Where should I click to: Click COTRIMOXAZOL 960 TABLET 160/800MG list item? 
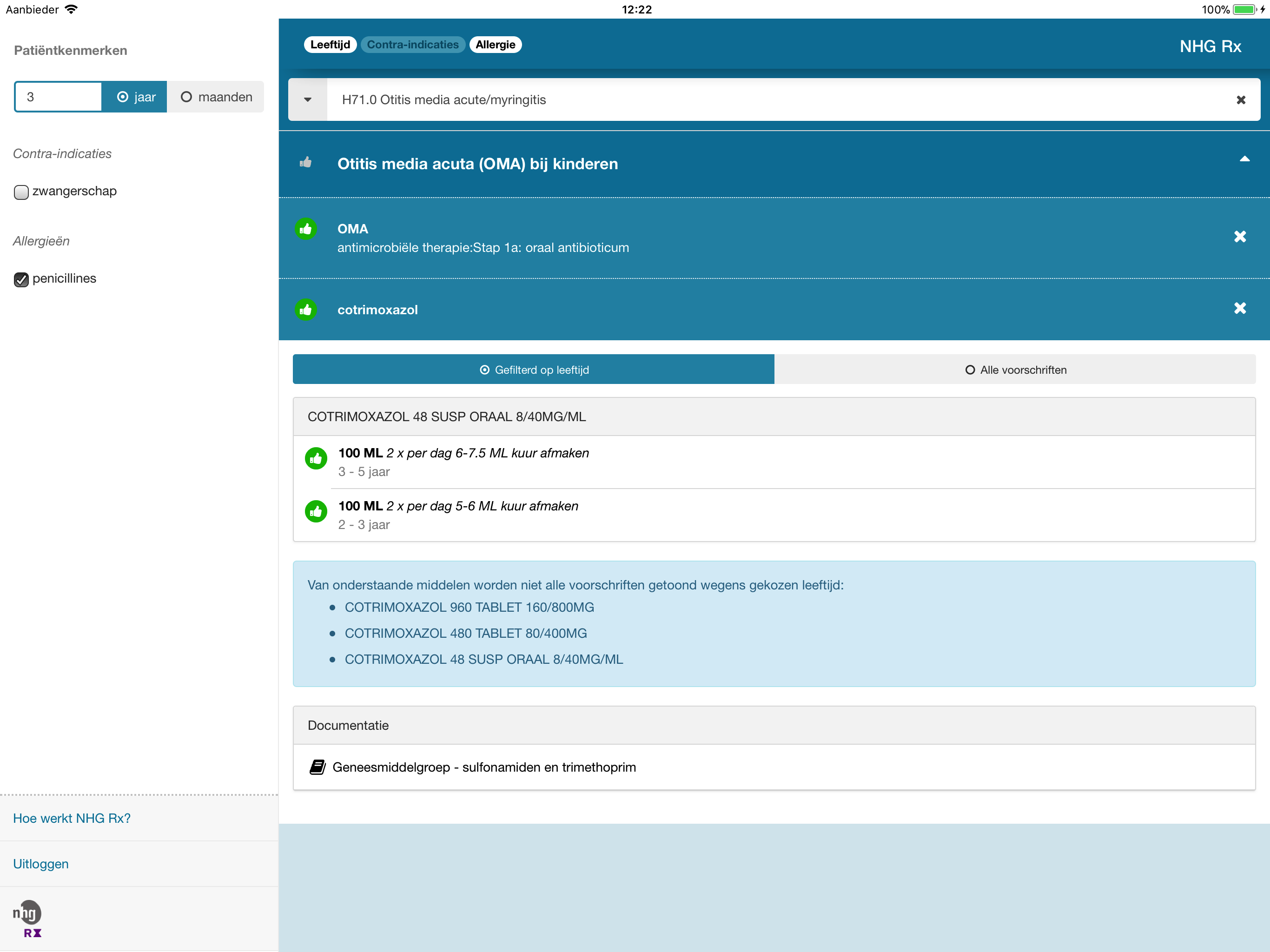click(469, 607)
